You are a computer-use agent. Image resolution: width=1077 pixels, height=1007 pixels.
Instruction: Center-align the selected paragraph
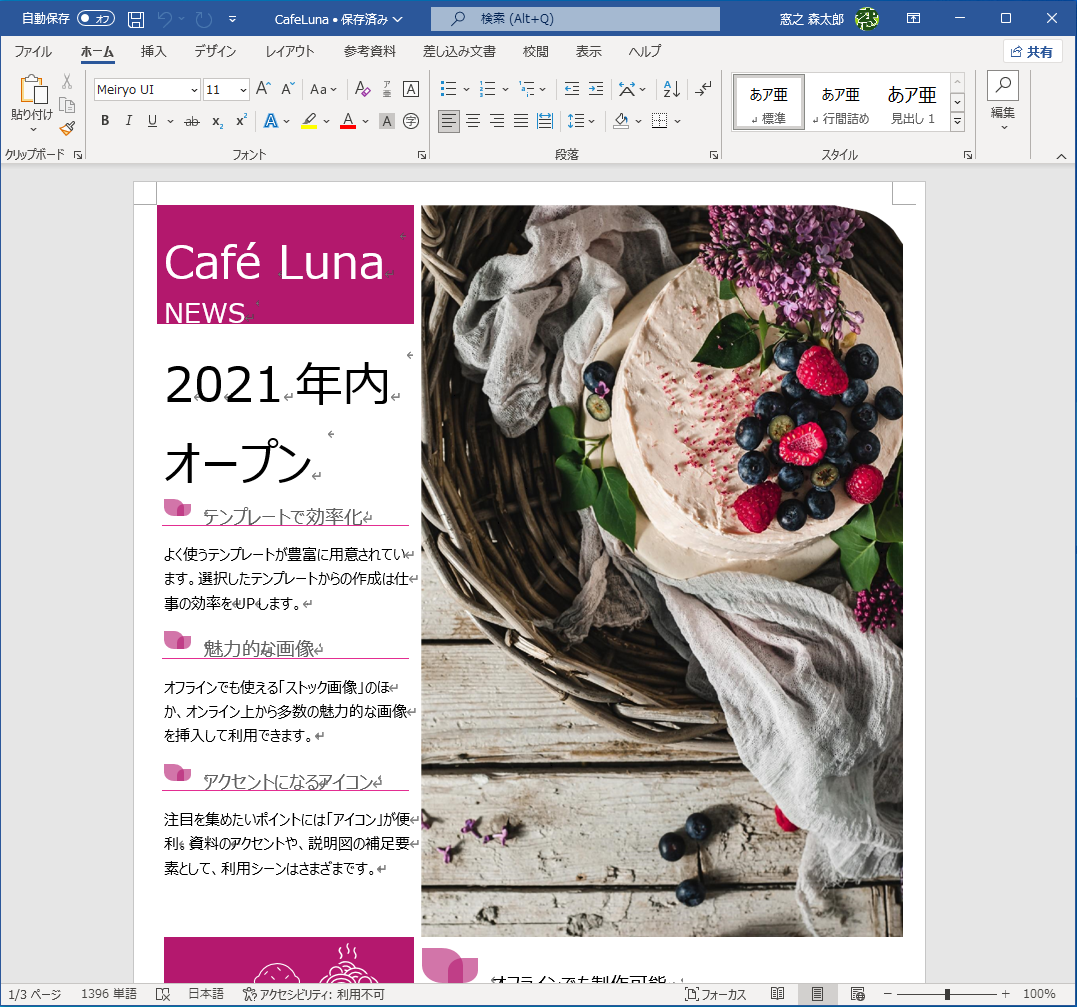[x=472, y=121]
